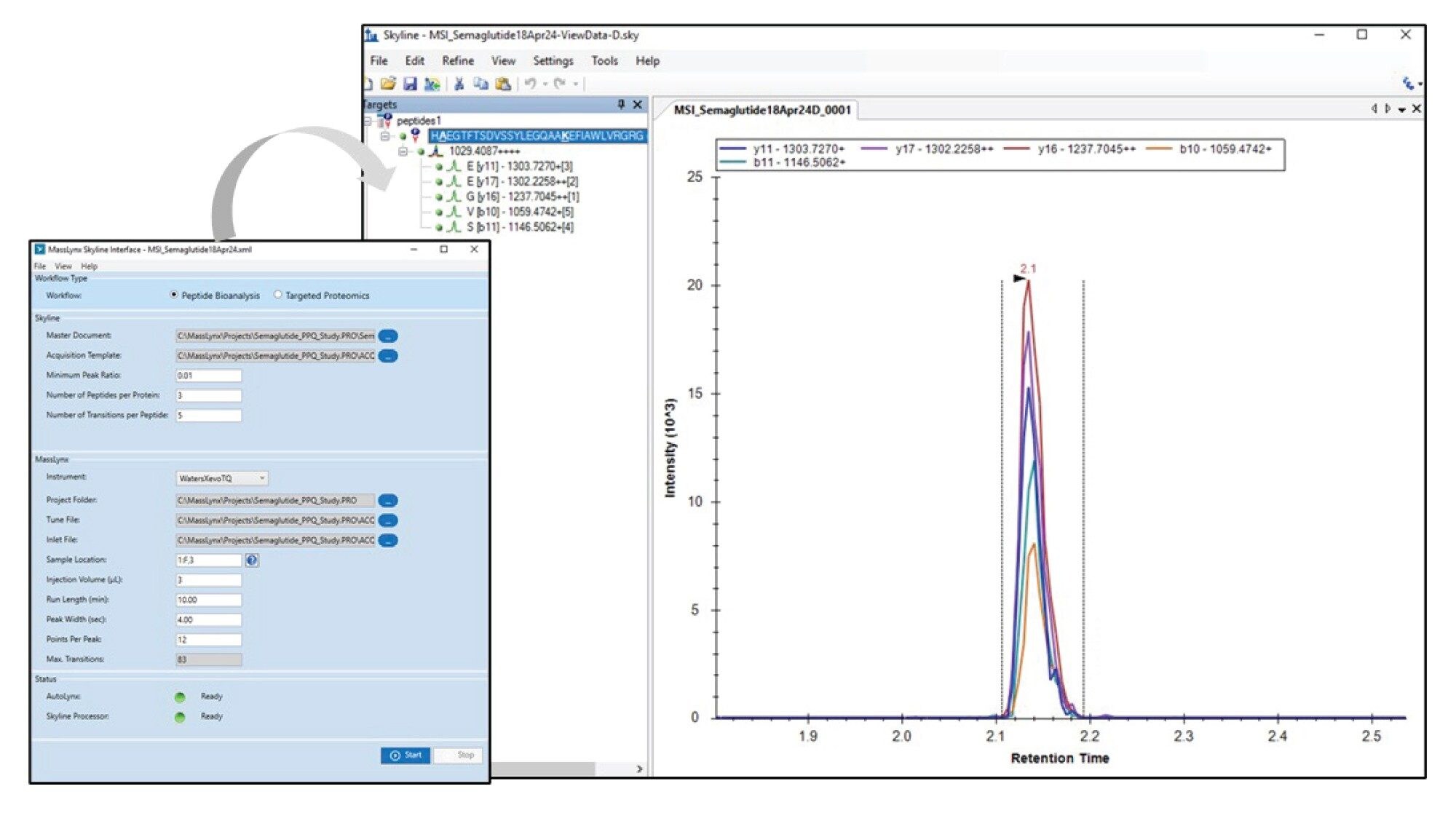The height and width of the screenshot is (813, 1456).
Task: Save document with Skyline's floppy disk icon
Action: click(410, 84)
